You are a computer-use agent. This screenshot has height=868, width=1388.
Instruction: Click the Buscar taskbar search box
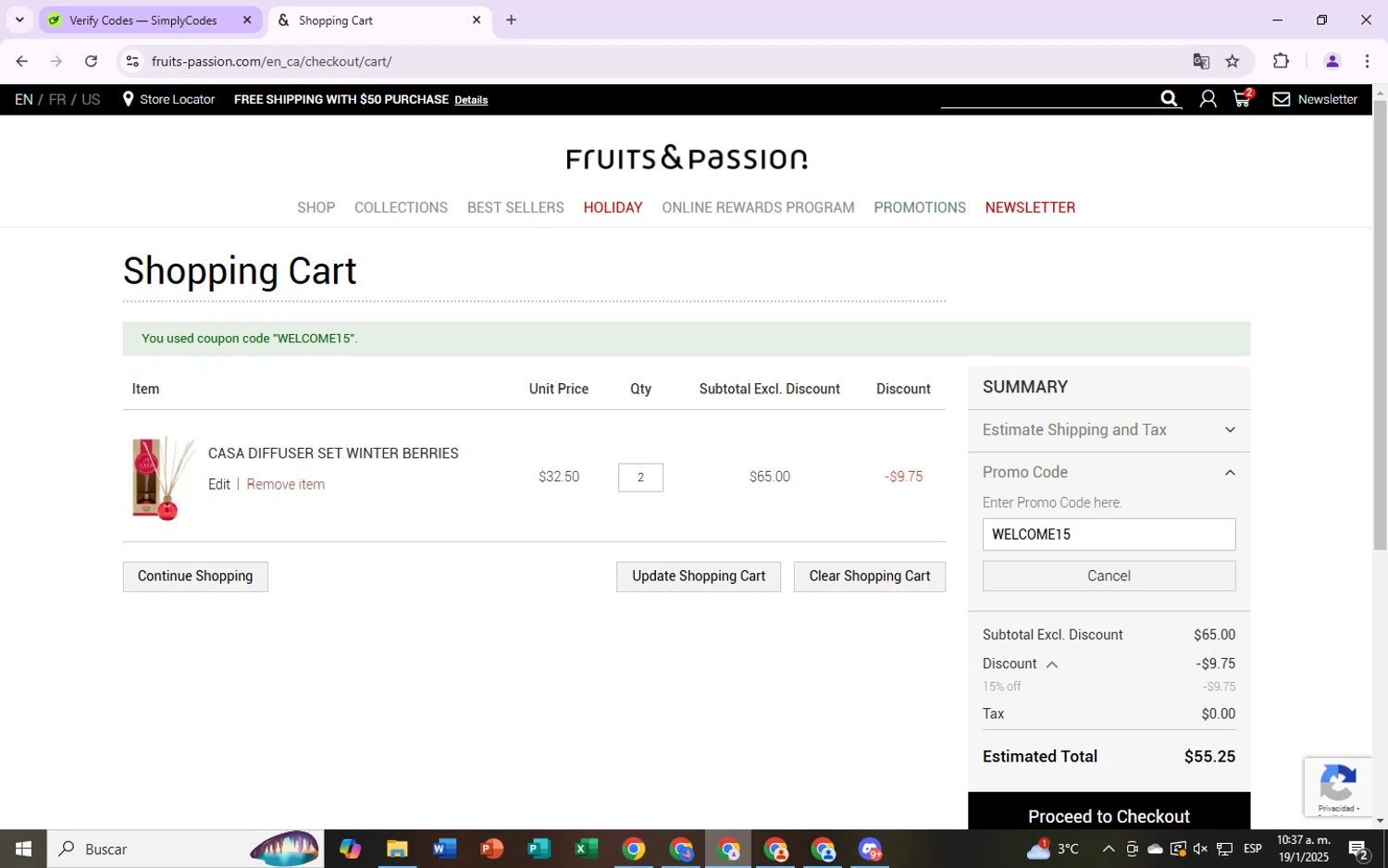coord(185,849)
